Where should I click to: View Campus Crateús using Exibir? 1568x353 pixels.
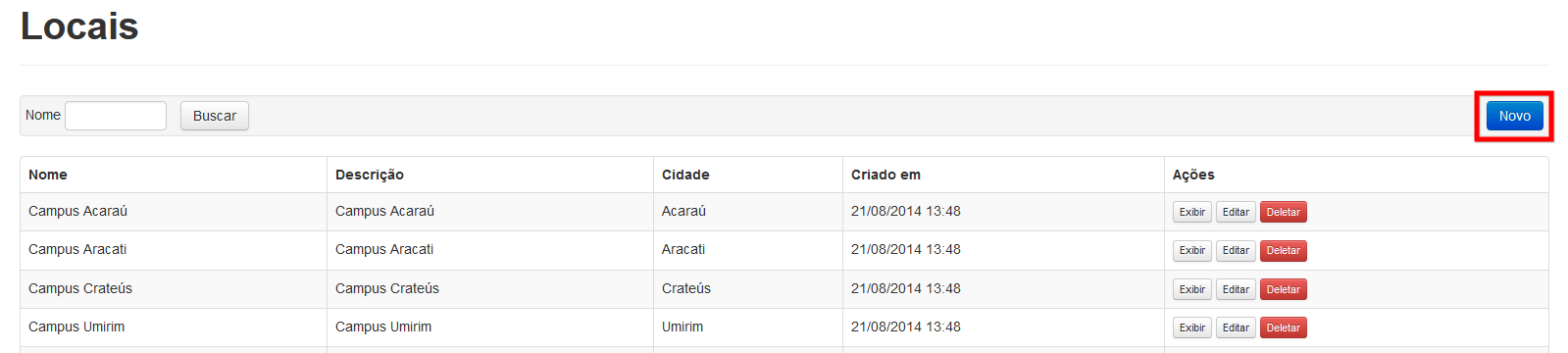pyautogui.click(x=1192, y=289)
